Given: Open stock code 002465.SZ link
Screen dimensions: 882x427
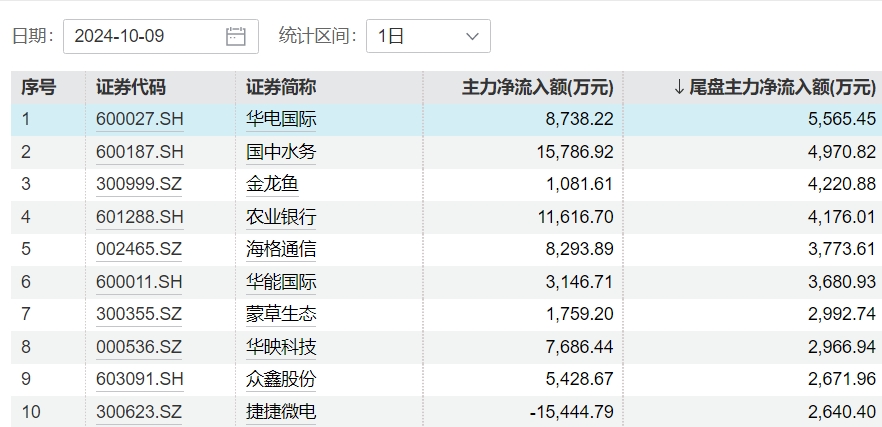Looking at the screenshot, I should pos(139,249).
